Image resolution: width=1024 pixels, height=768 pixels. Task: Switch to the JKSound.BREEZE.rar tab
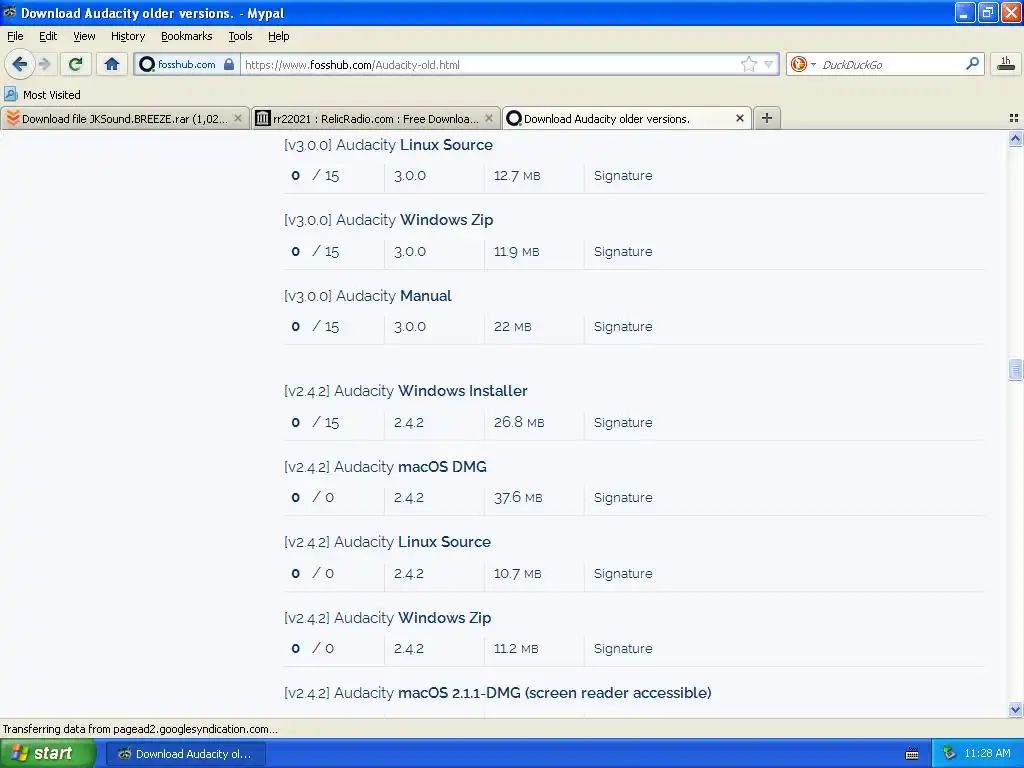point(125,118)
